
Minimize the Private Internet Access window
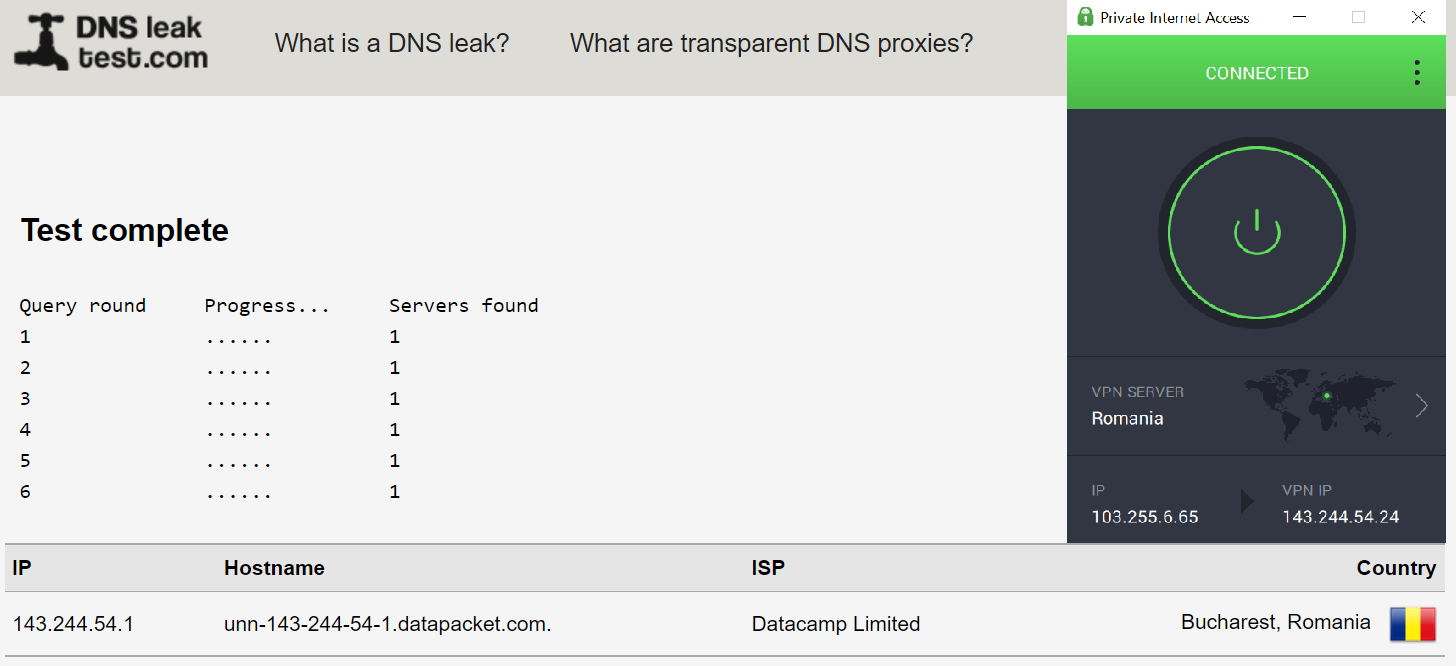pyautogui.click(x=1299, y=17)
